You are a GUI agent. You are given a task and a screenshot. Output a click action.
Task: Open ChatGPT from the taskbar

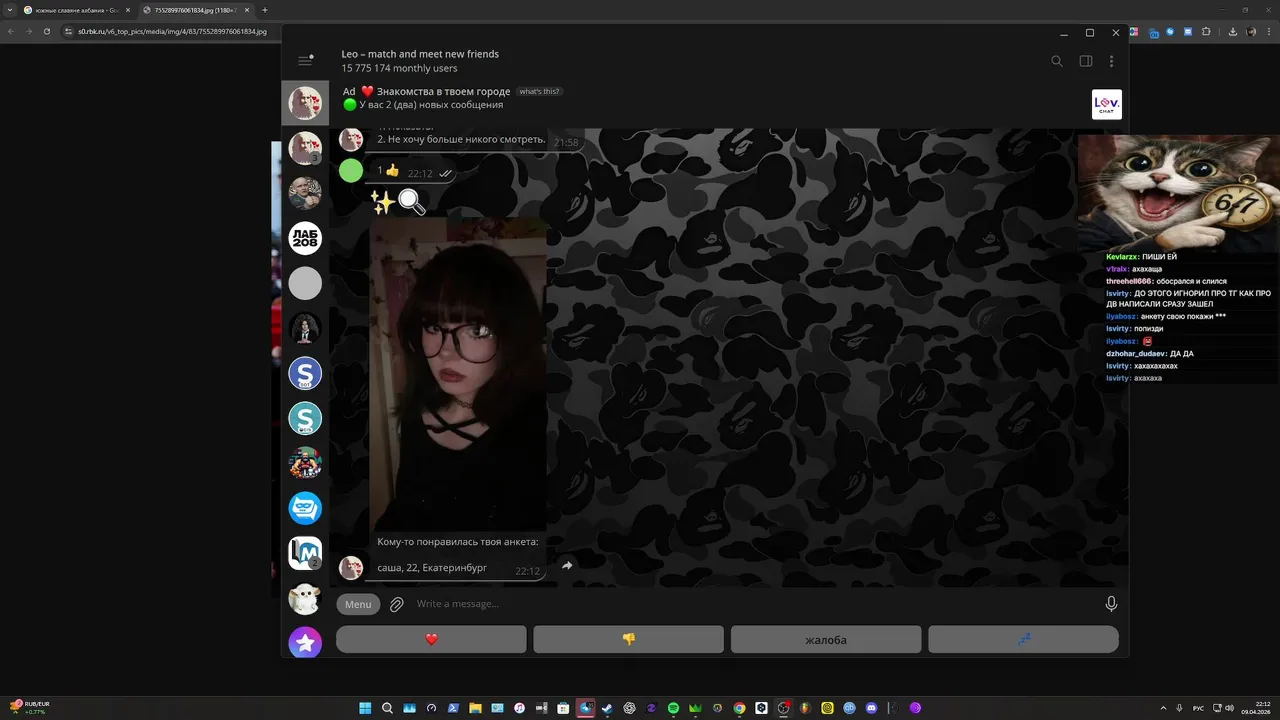click(x=629, y=708)
